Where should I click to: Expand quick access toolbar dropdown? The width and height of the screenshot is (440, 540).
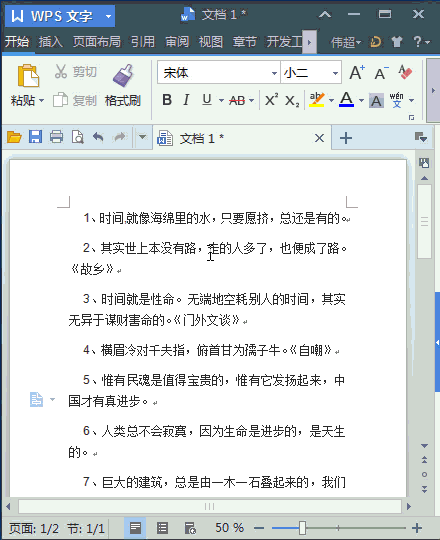(142, 137)
